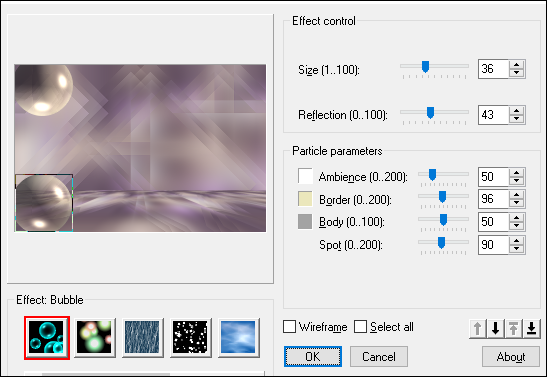Open the About dialog button

pyautogui.click(x=511, y=356)
